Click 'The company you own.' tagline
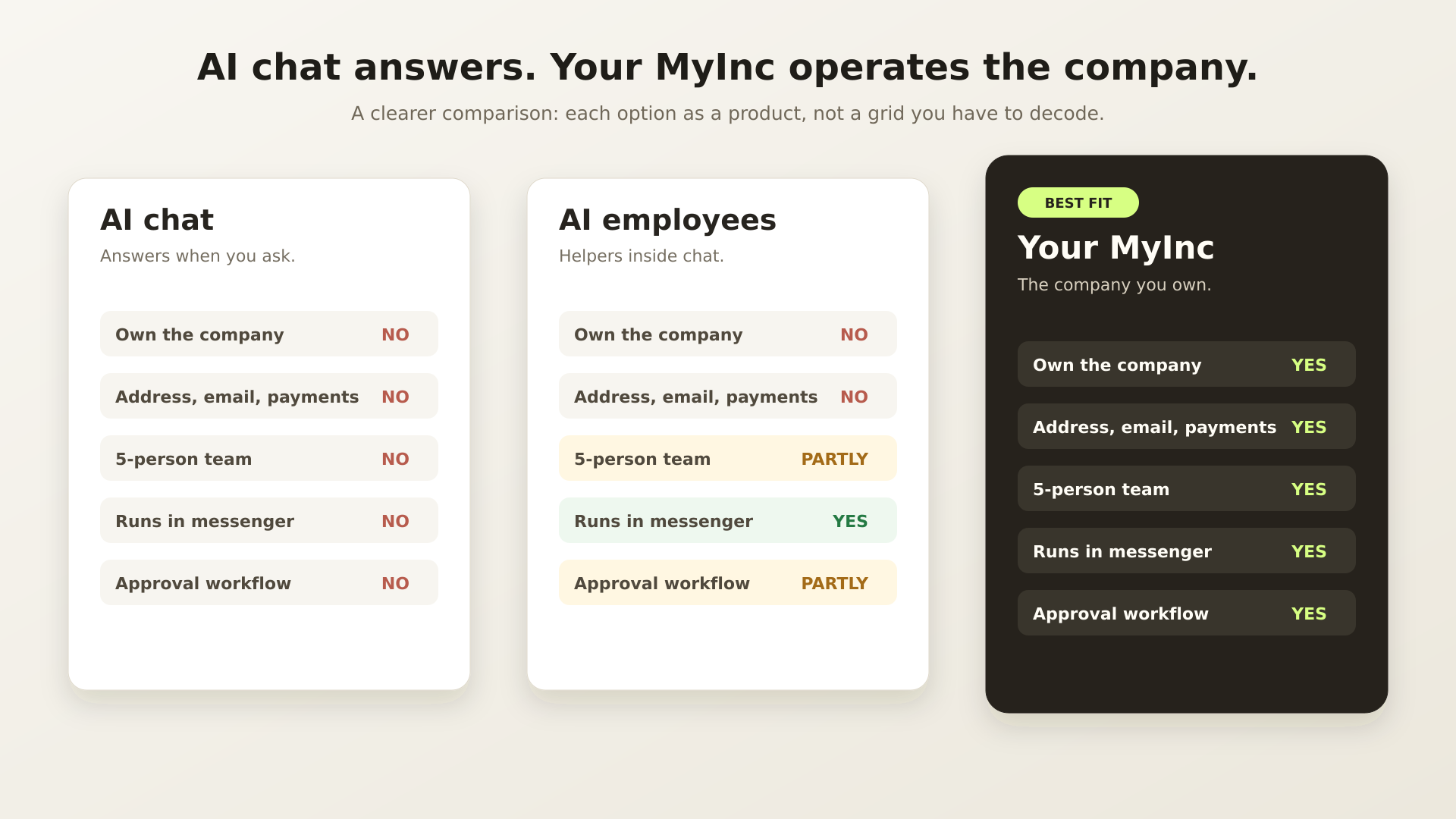The image size is (1456, 819). click(1114, 285)
